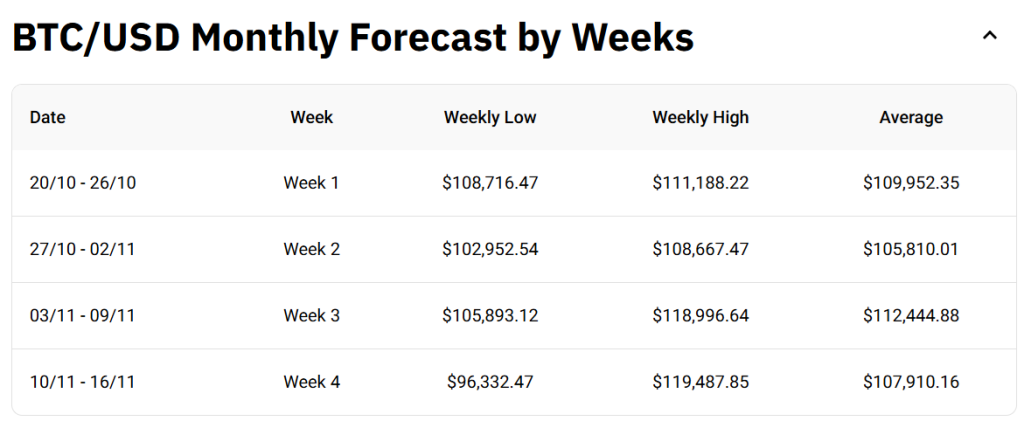The width and height of the screenshot is (1024, 421).
Task: Click the Weekly High column header
Action: pos(700,117)
